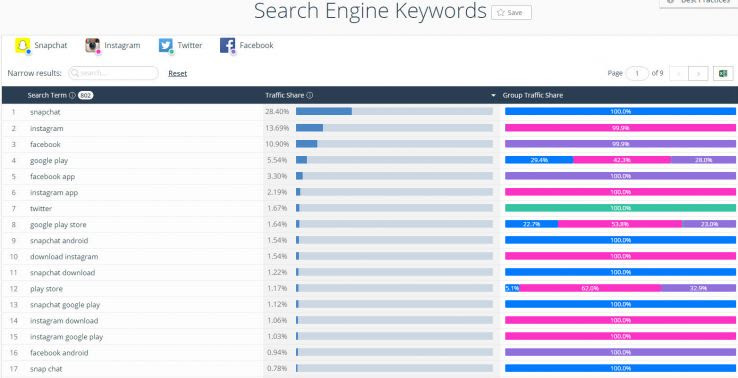
Task: Open the Best Practices button
Action: click(698, 2)
